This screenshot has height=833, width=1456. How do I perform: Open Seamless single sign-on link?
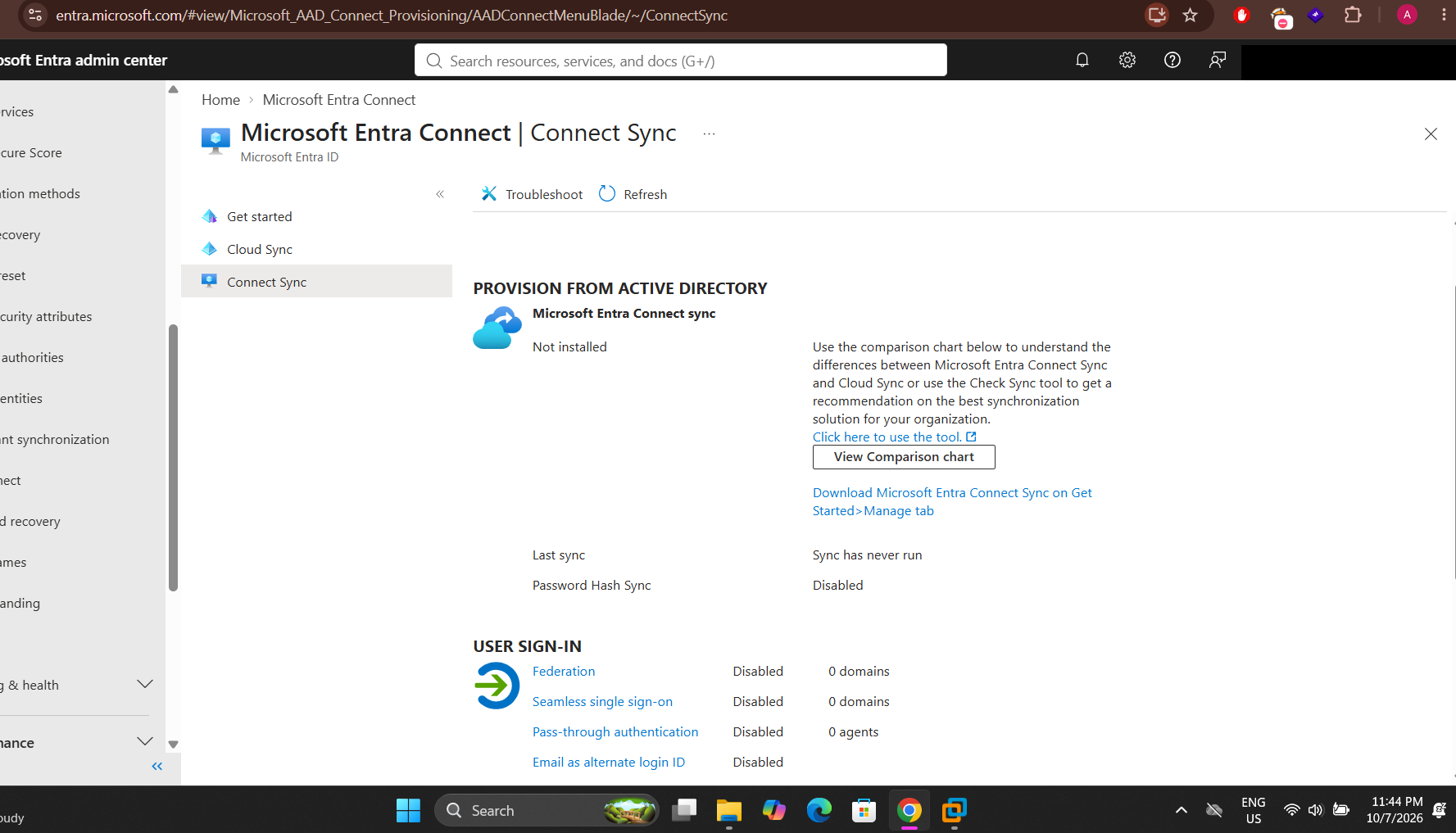click(602, 701)
